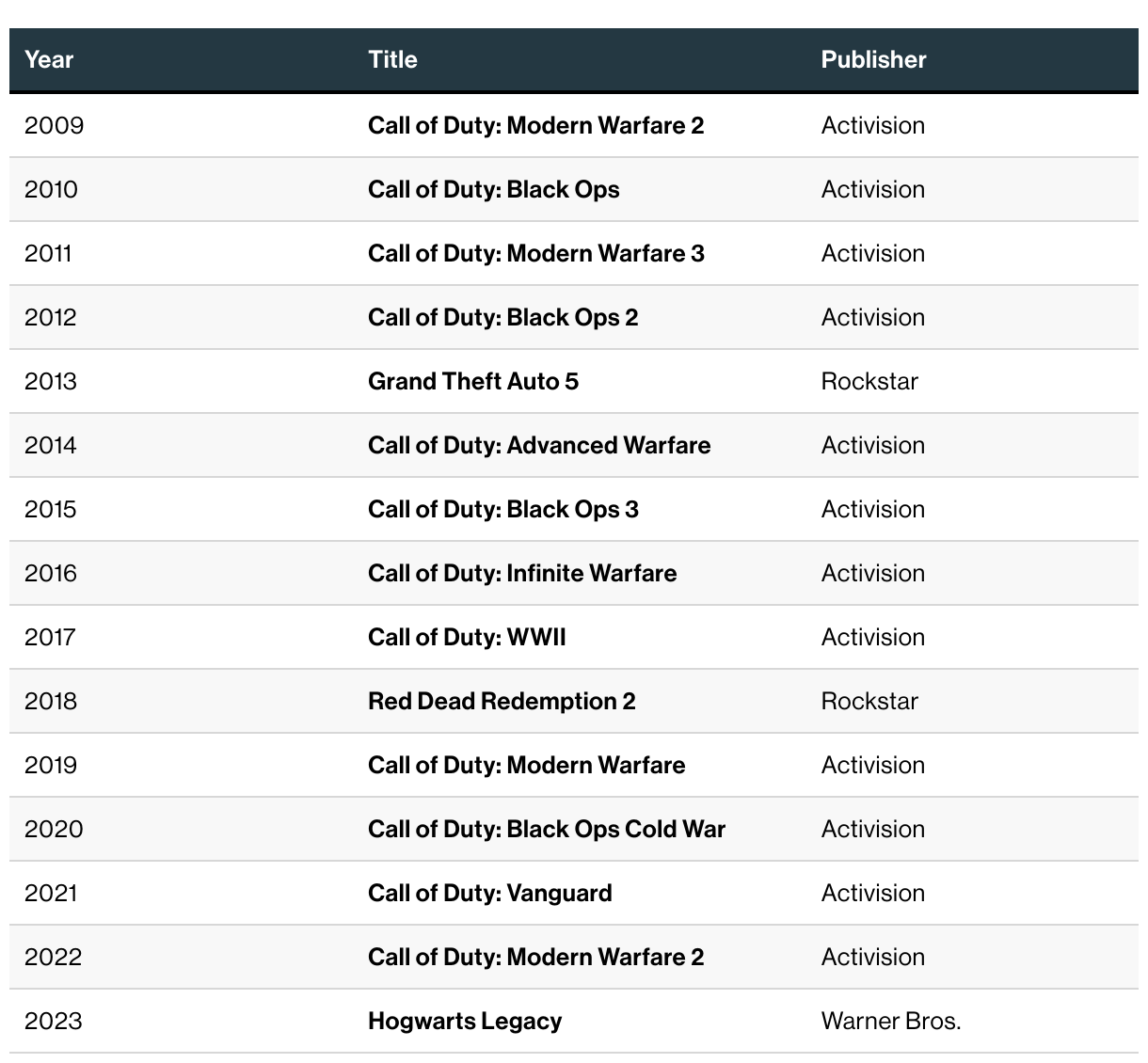
Task: Click Activision publisher in the 2010 row
Action: click(872, 189)
